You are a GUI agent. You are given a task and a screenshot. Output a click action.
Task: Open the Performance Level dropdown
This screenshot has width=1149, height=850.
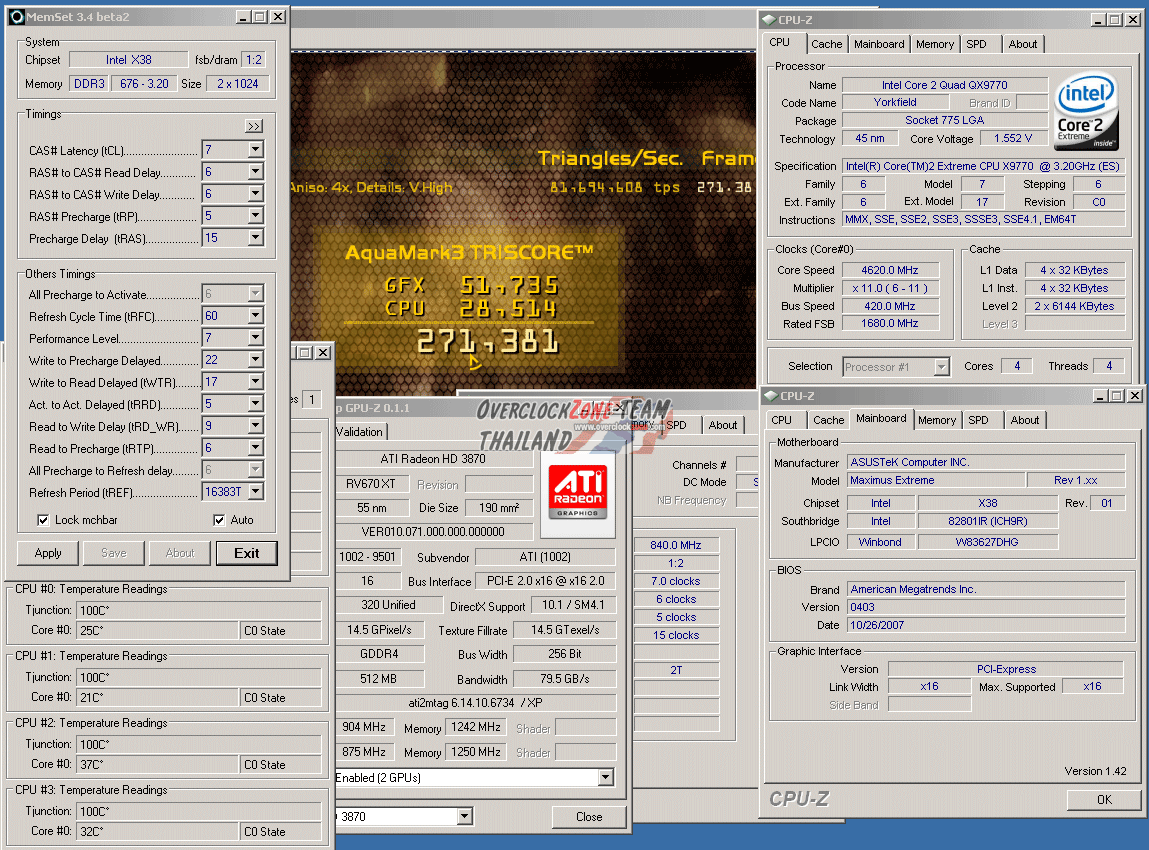pos(255,338)
